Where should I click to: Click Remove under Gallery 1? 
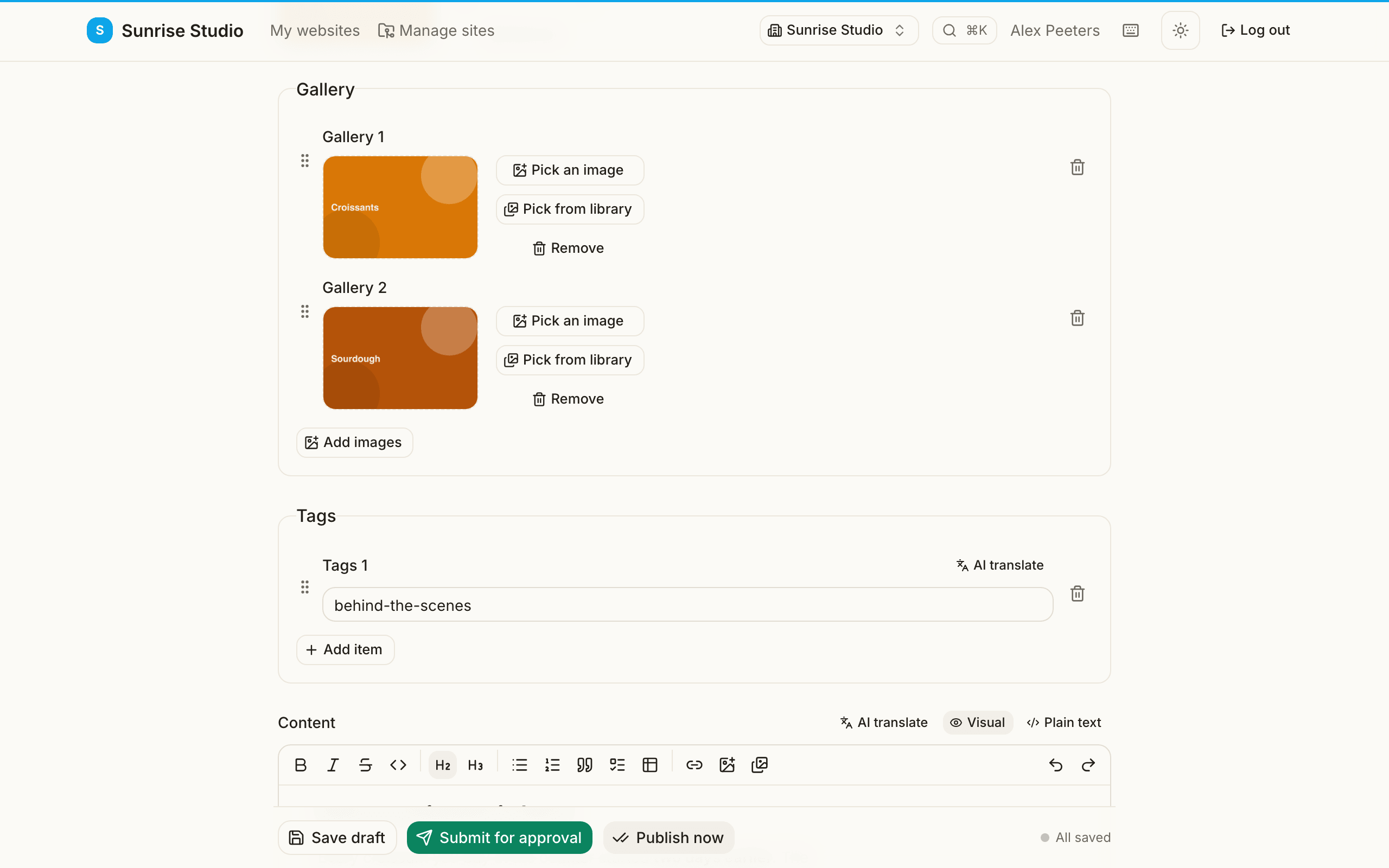pyautogui.click(x=568, y=248)
